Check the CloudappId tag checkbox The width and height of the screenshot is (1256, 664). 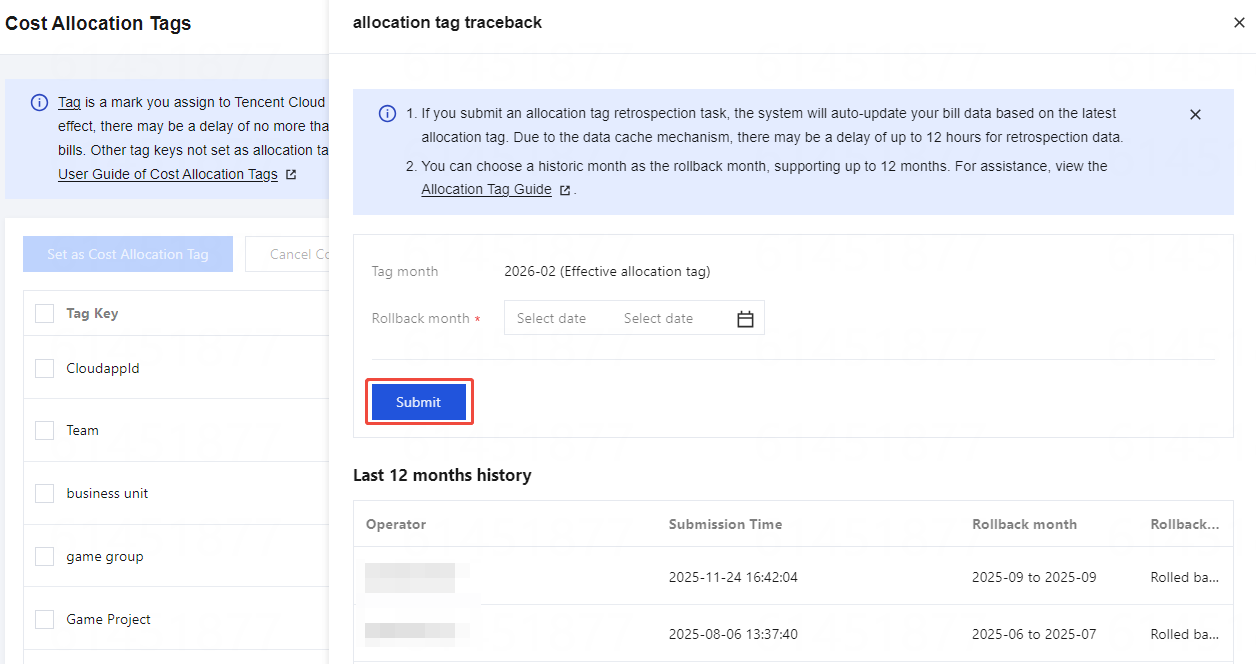[x=45, y=368]
